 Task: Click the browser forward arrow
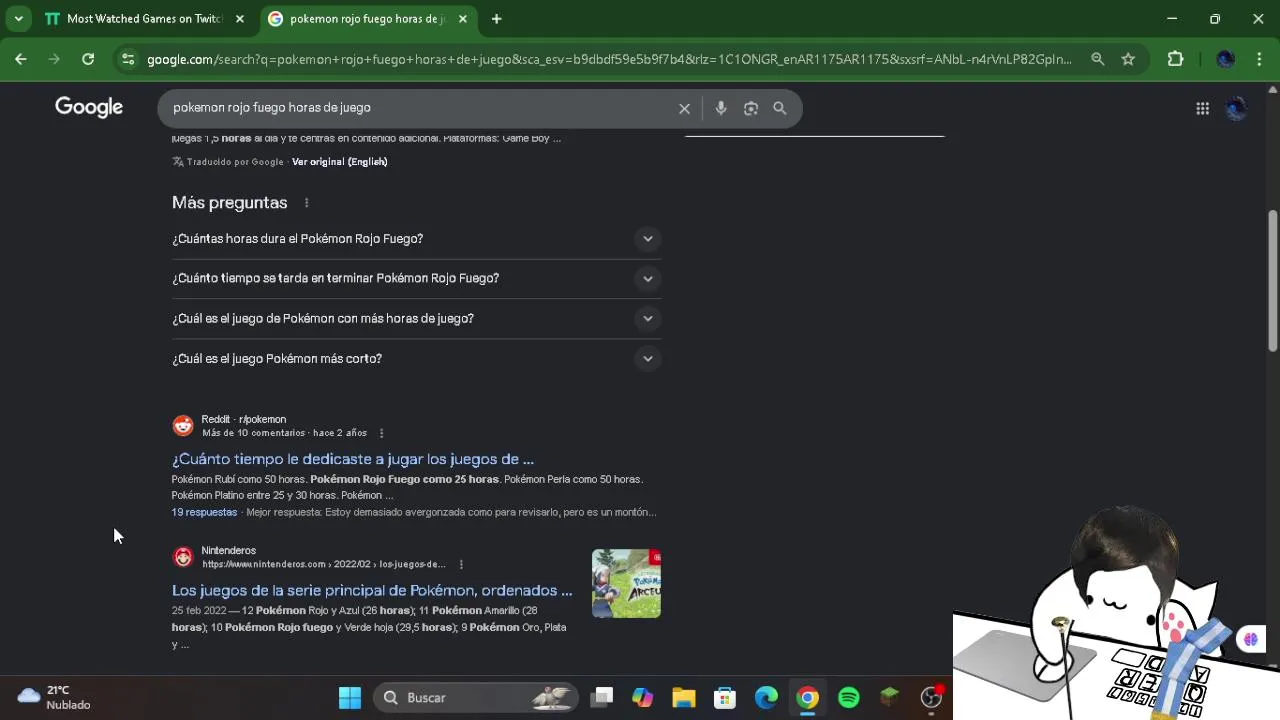pos(54,59)
